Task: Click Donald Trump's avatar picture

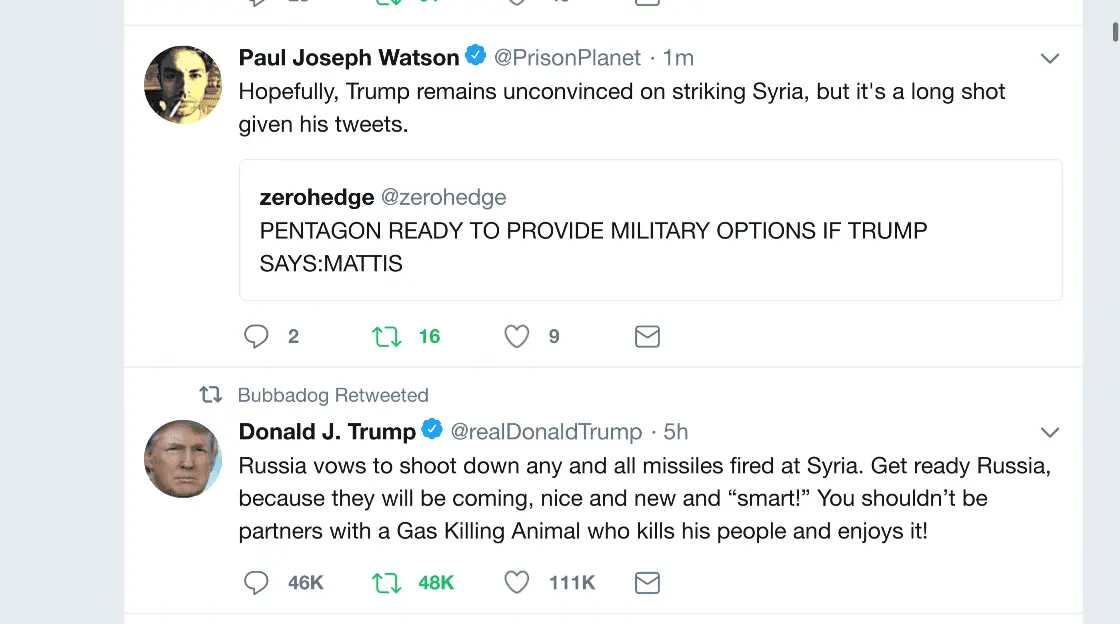Action: click(183, 459)
